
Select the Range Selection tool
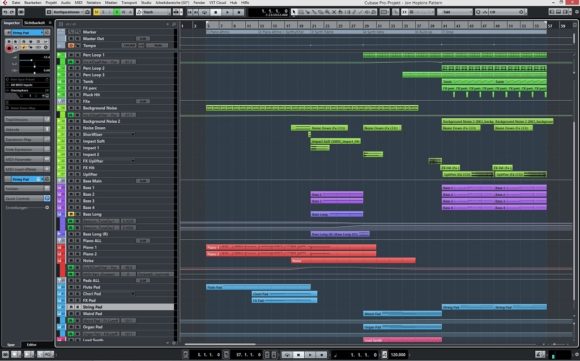[301, 12]
